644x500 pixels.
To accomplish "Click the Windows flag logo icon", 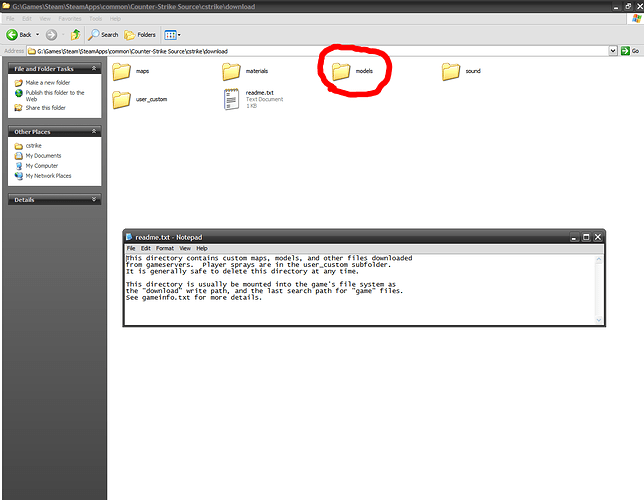I will pos(637,18).
